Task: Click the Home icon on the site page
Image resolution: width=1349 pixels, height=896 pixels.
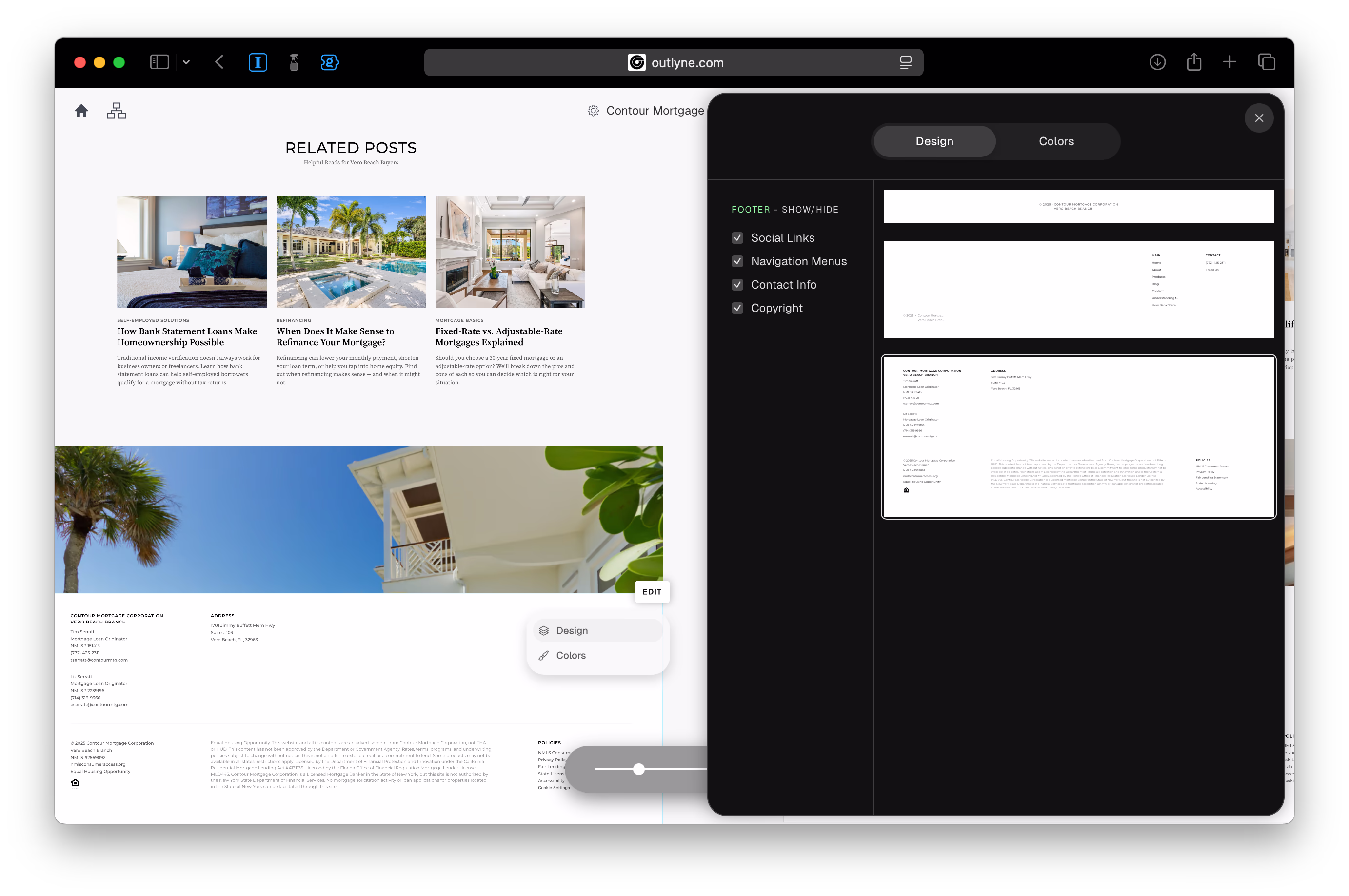Action: (x=80, y=110)
